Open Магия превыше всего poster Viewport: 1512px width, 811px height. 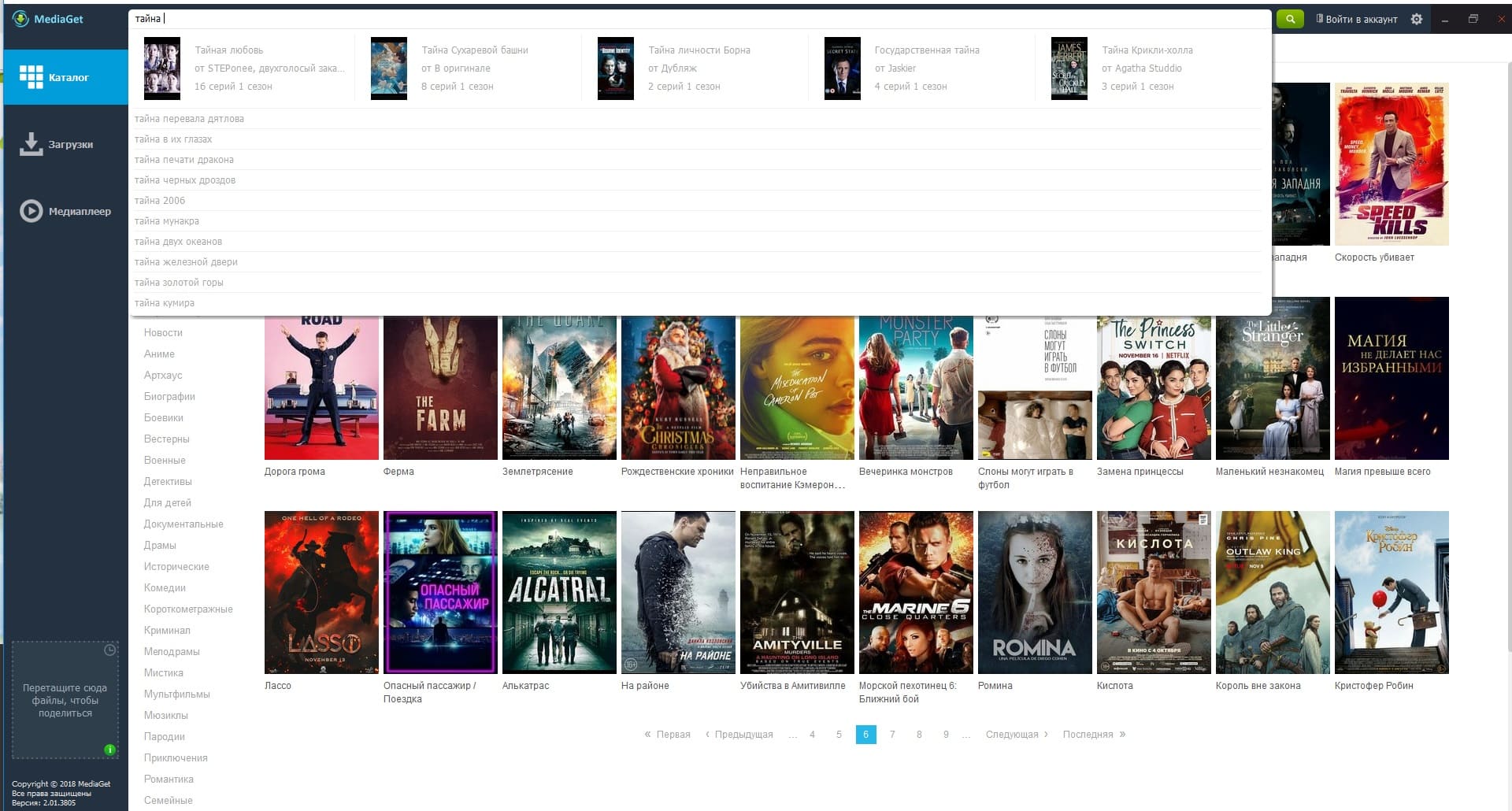pyautogui.click(x=1392, y=378)
